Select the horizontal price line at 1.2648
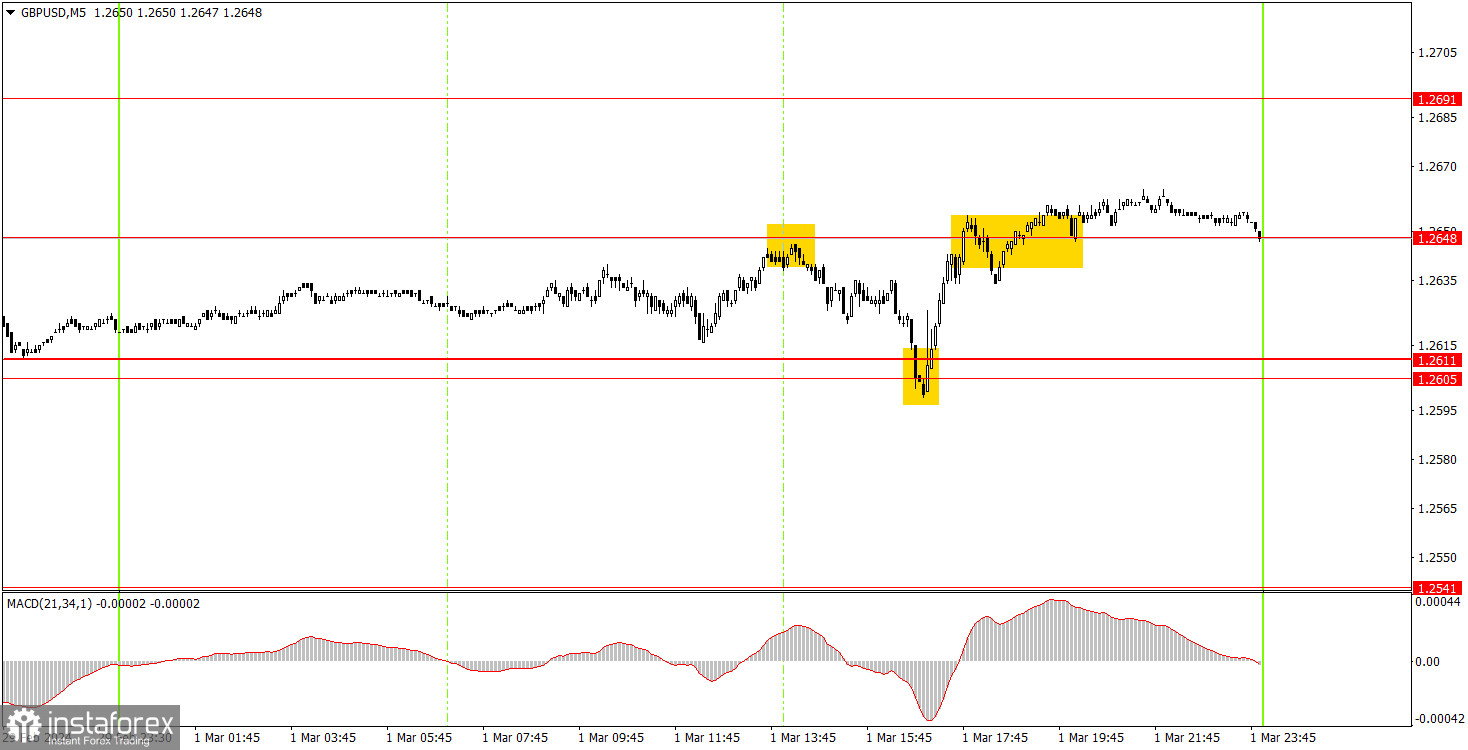Viewport: 1468px width, 750px height. tap(706, 238)
